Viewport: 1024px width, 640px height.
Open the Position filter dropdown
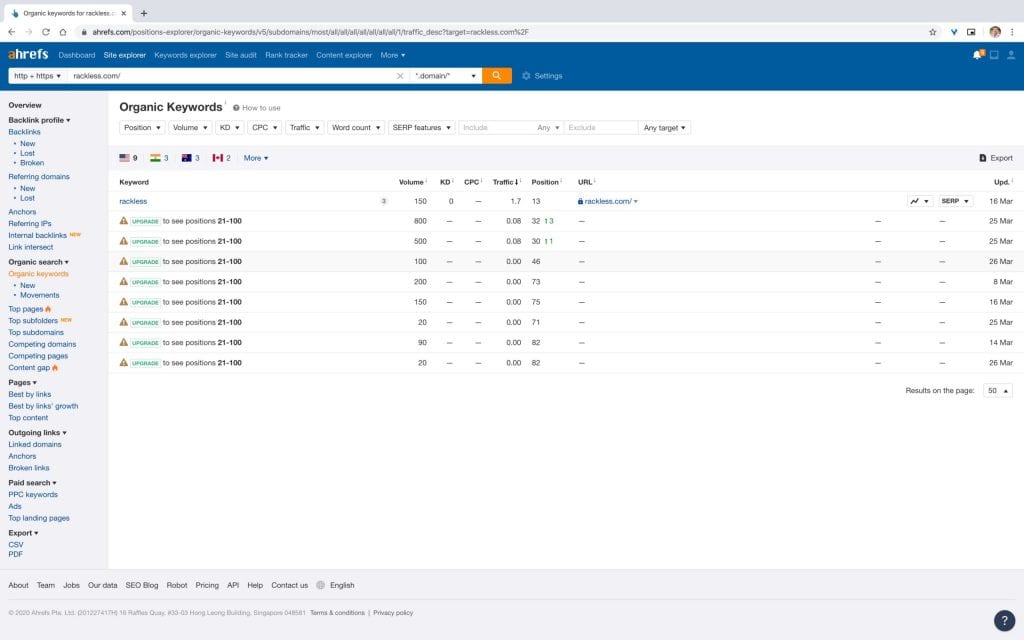[x=142, y=128]
